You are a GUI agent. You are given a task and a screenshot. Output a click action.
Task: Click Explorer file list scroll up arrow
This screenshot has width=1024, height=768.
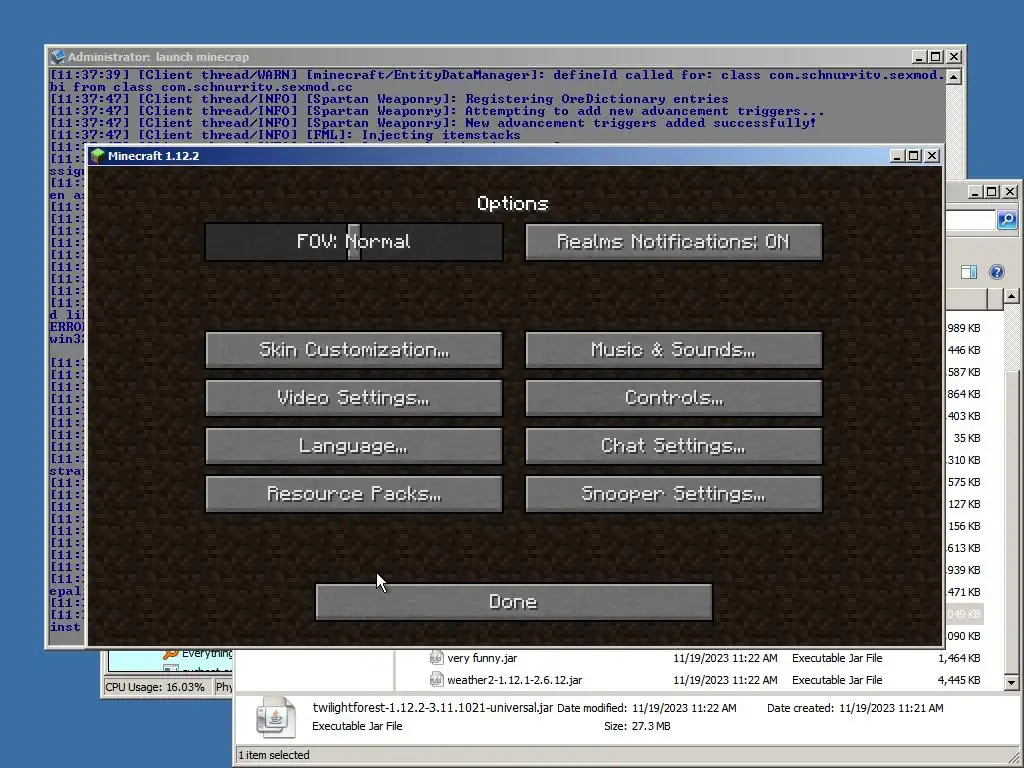click(1012, 296)
